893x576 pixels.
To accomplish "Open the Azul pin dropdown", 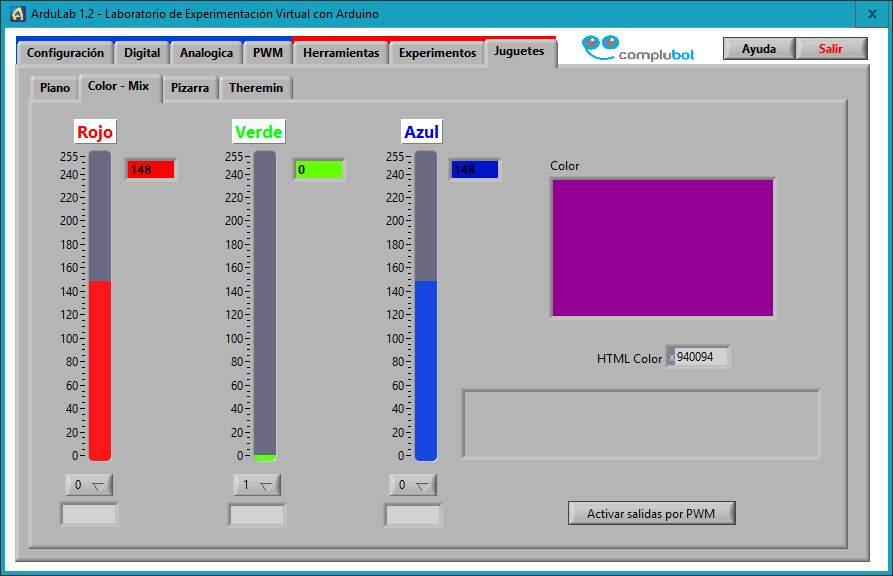I will click(413, 485).
